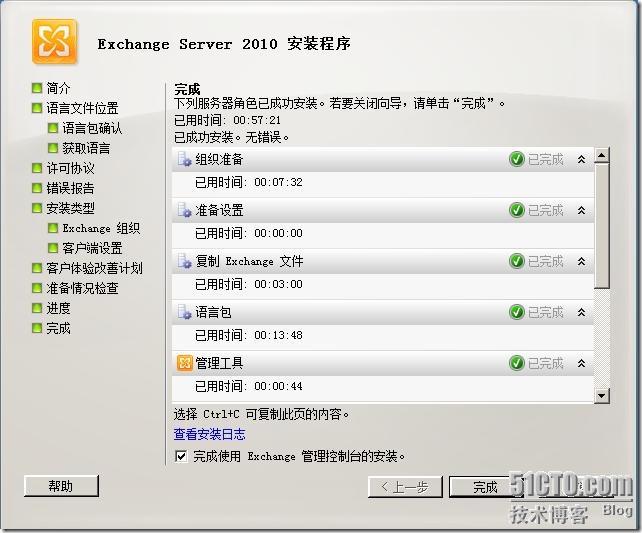
Task: Click green square beside 简介
Action: (37, 88)
